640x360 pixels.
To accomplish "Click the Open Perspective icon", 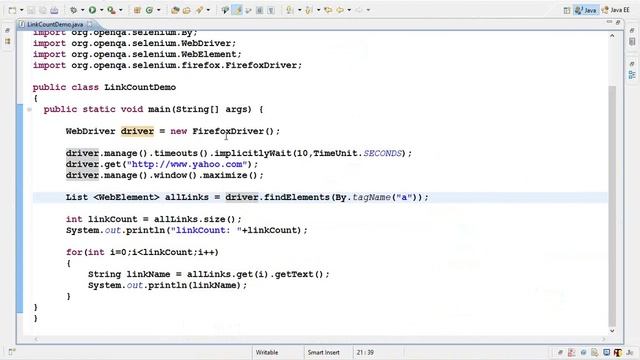I will (x=567, y=10).
